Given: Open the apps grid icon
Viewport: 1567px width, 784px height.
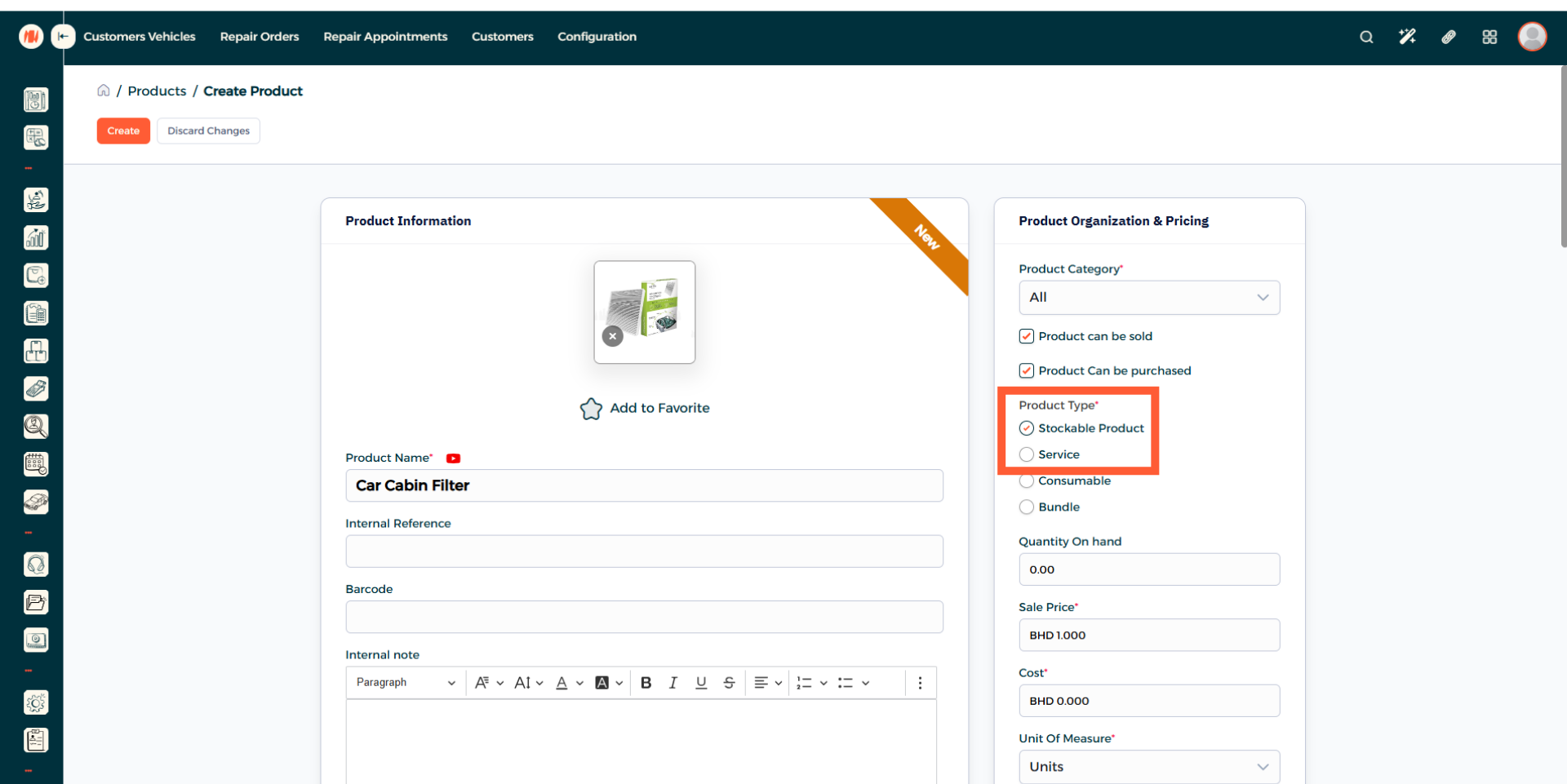Looking at the screenshot, I should 1489,37.
